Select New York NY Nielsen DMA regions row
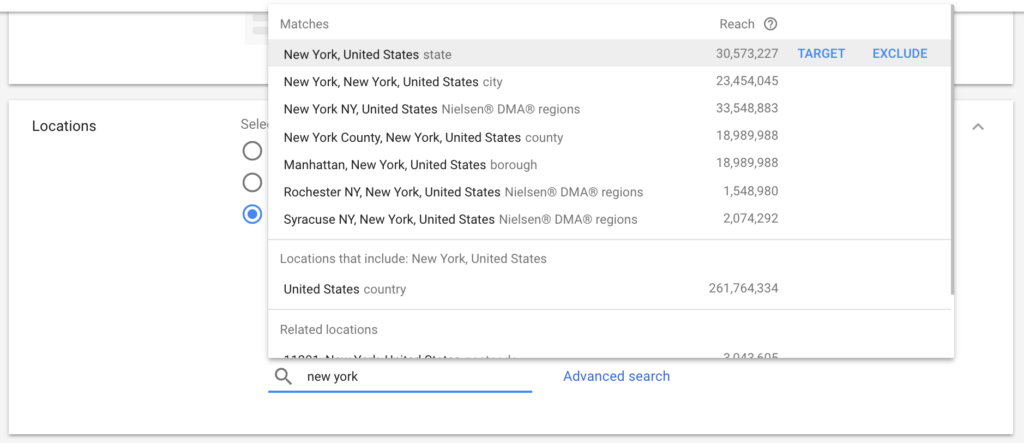Viewport: 1024px width, 443px height. click(x=609, y=109)
